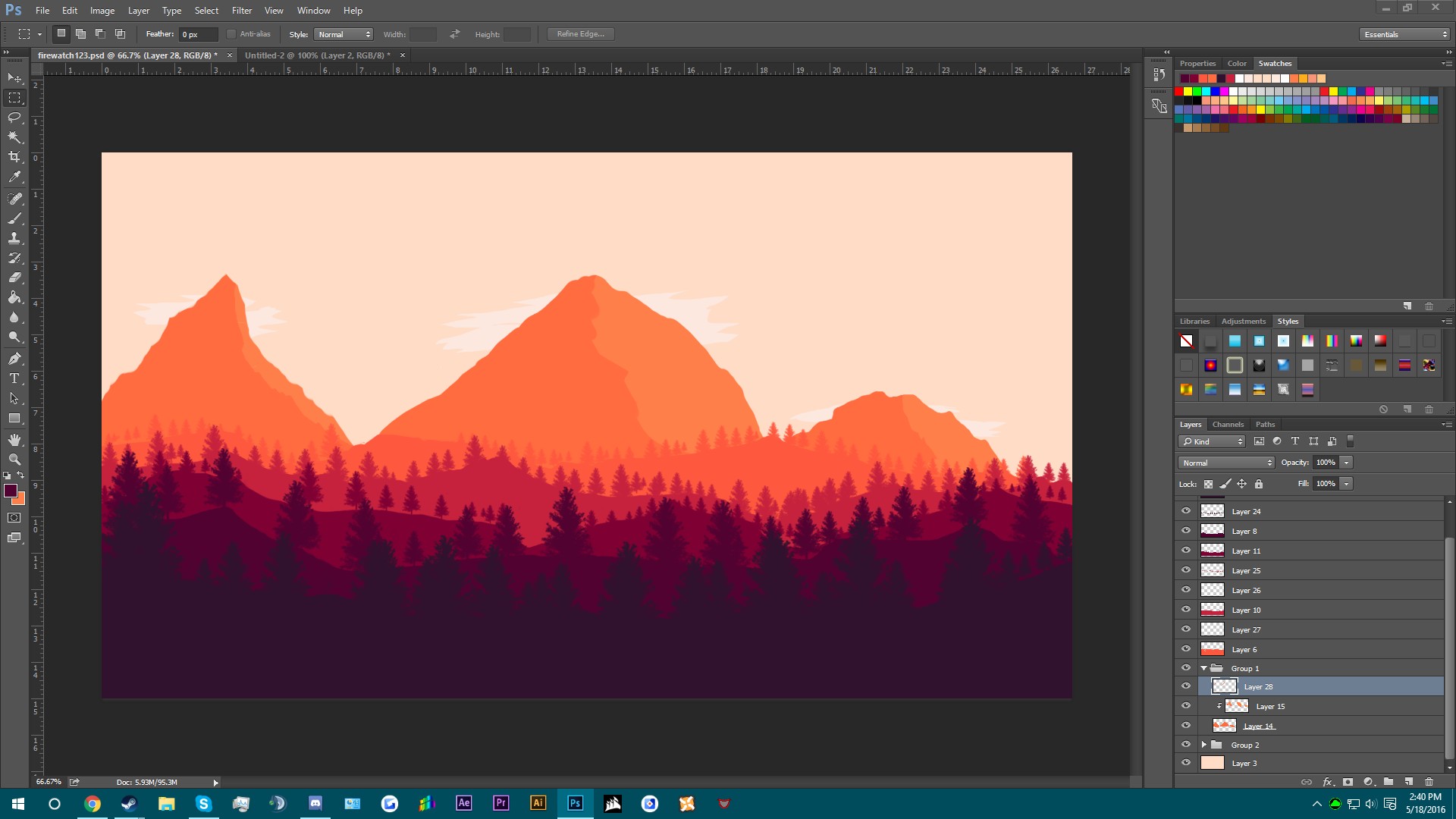This screenshot has width=1456, height=819.
Task: Add a layer mask
Action: point(1348,782)
